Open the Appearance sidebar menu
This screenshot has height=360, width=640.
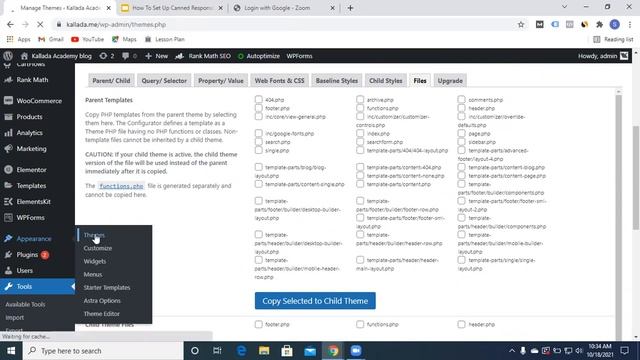tap(34, 239)
